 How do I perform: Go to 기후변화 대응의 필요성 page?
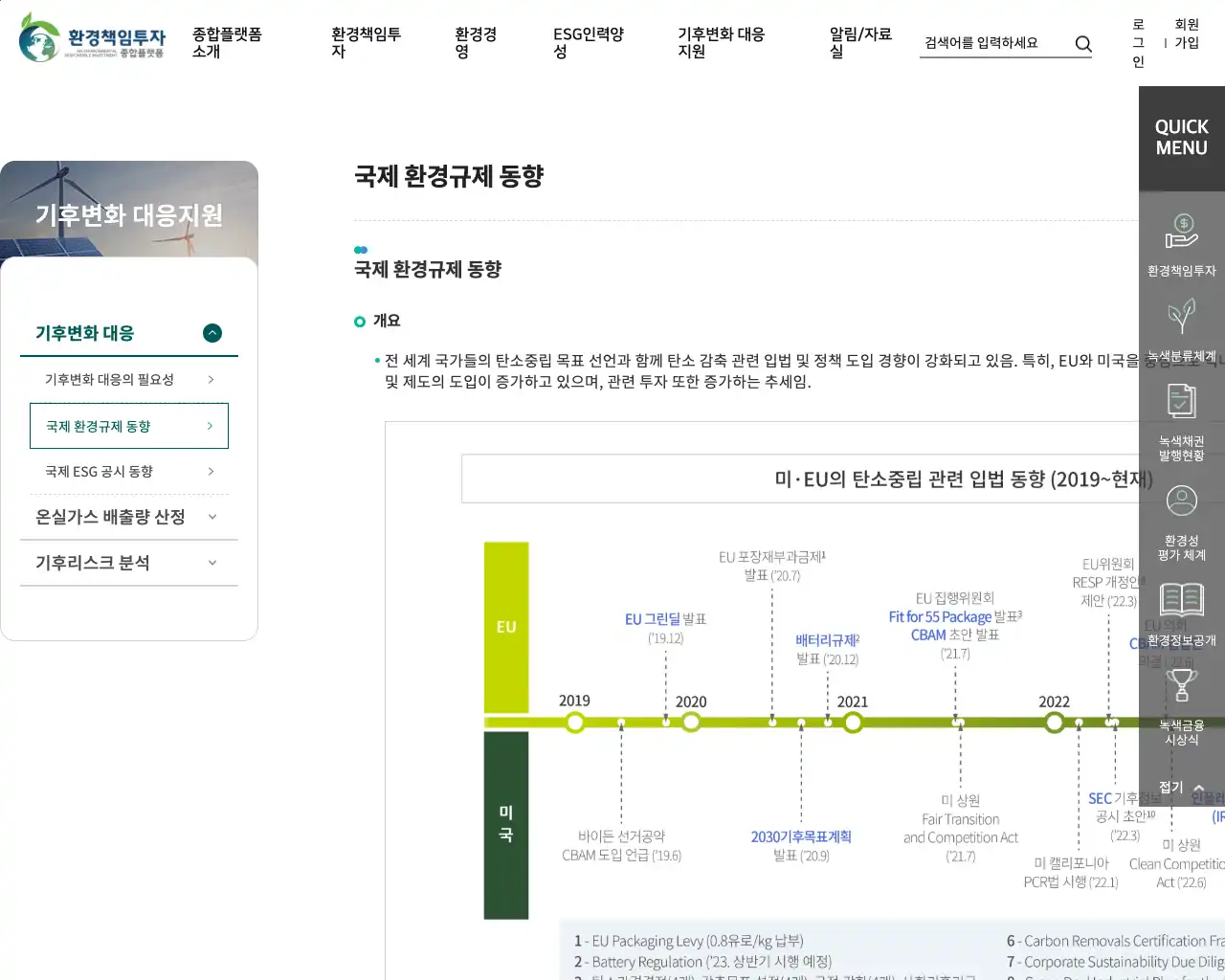(x=128, y=380)
